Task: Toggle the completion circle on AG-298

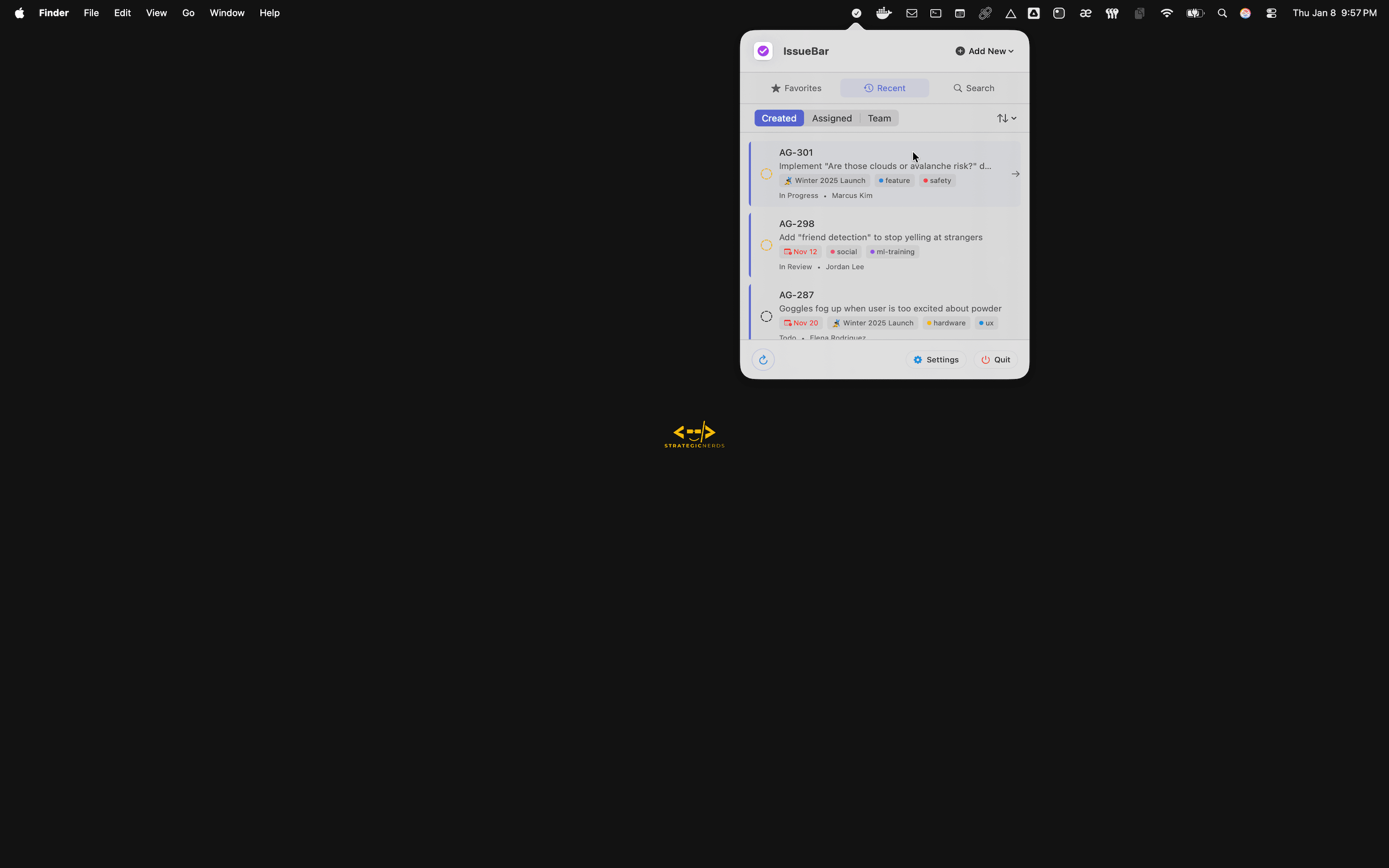Action: 766,245
